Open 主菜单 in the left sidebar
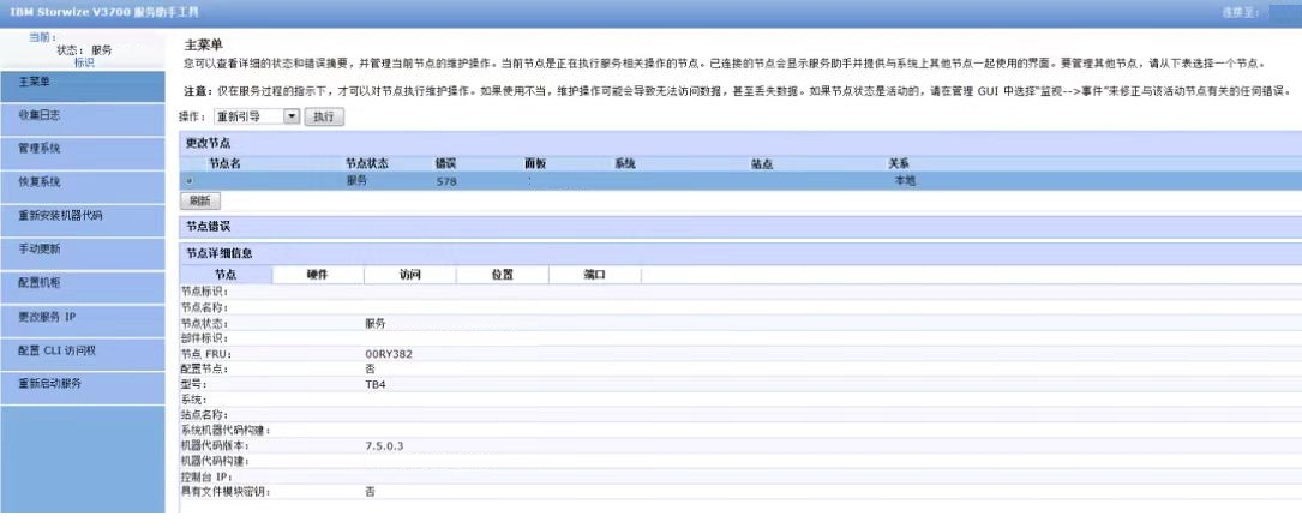This screenshot has height=532, width=1302. coord(82,84)
